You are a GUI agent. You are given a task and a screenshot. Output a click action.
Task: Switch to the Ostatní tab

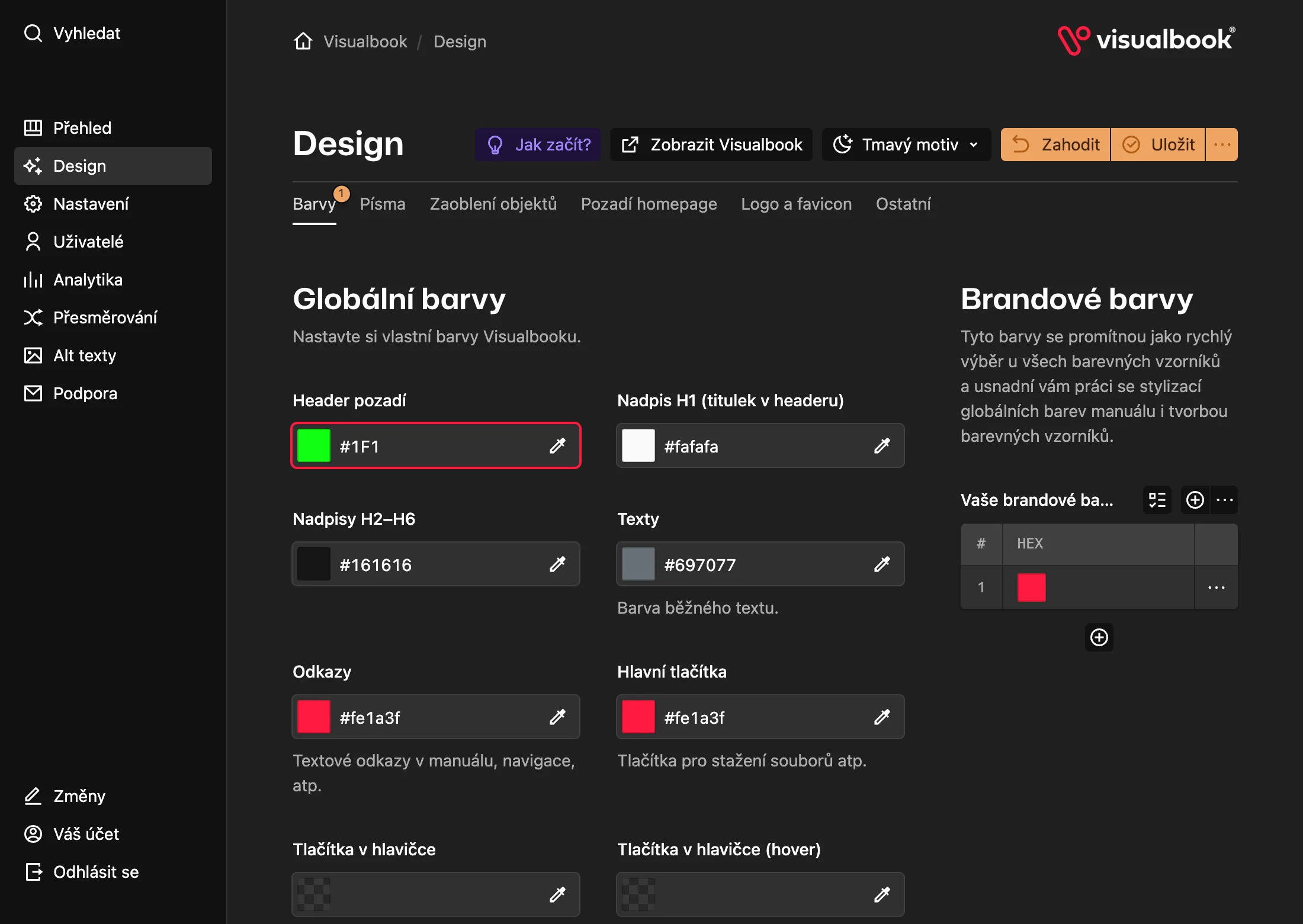[x=903, y=204]
